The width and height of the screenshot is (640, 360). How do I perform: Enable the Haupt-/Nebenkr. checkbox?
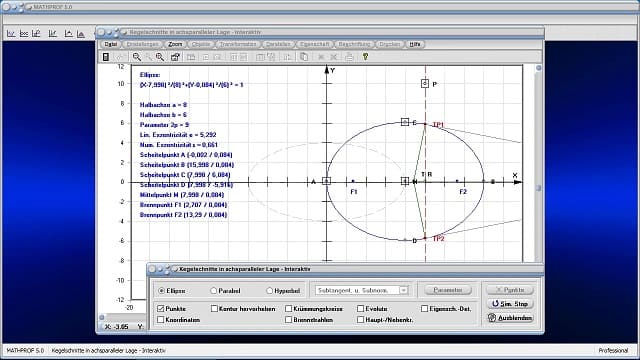point(360,320)
